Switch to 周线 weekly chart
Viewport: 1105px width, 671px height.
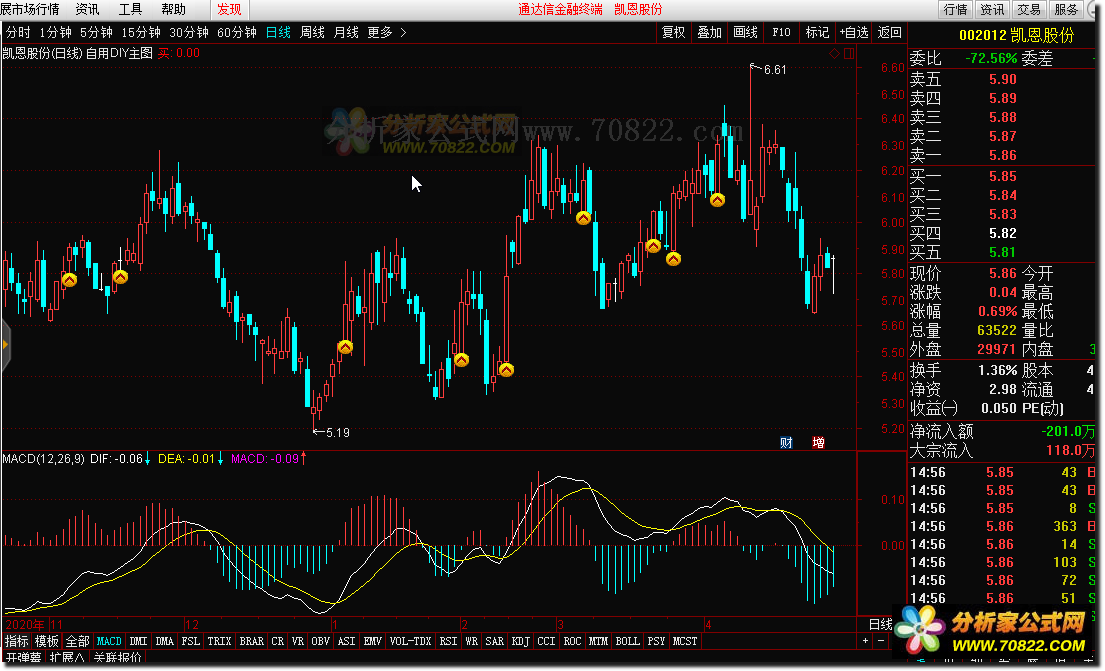tap(312, 32)
